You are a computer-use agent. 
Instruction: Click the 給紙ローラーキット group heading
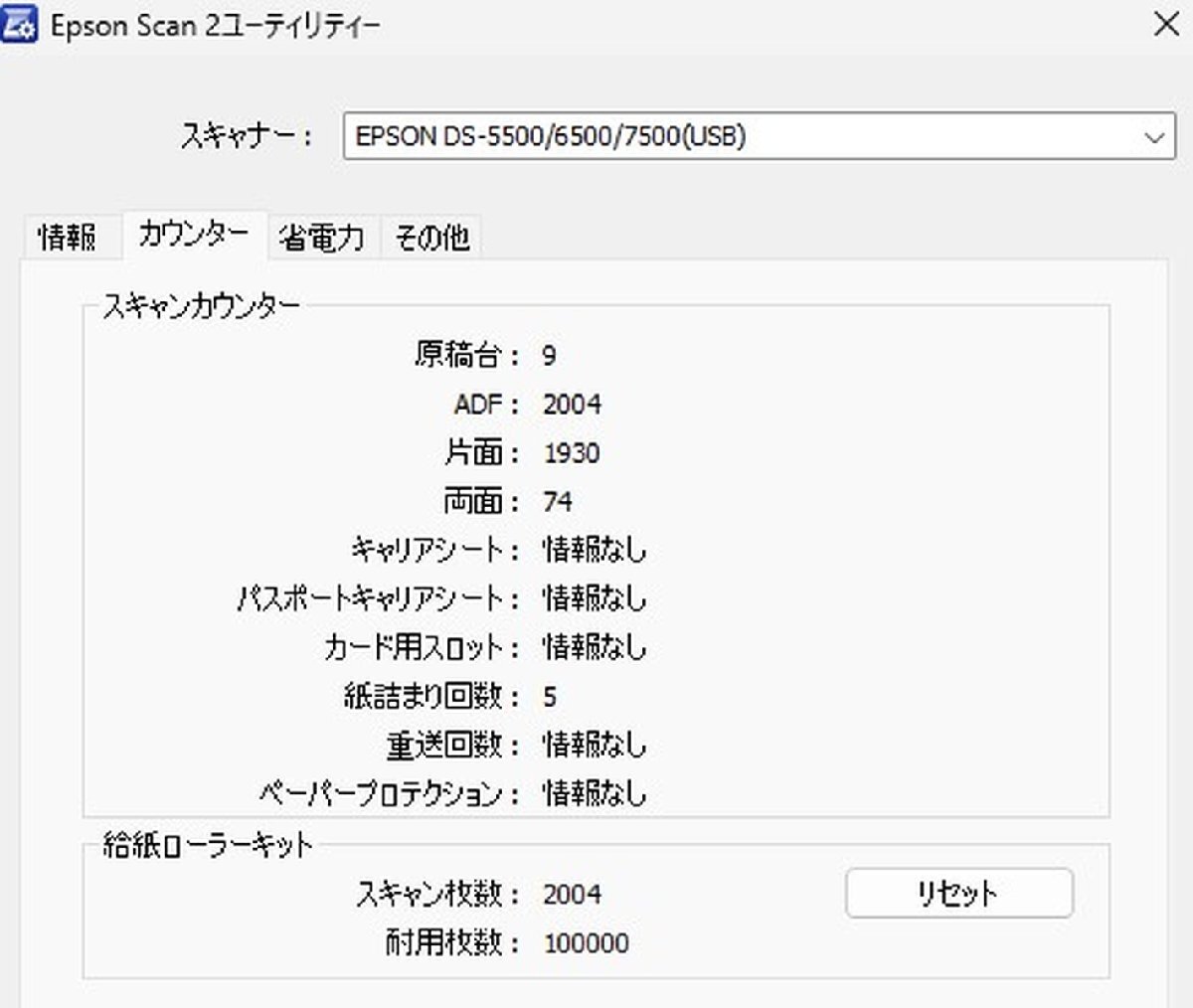click(208, 845)
